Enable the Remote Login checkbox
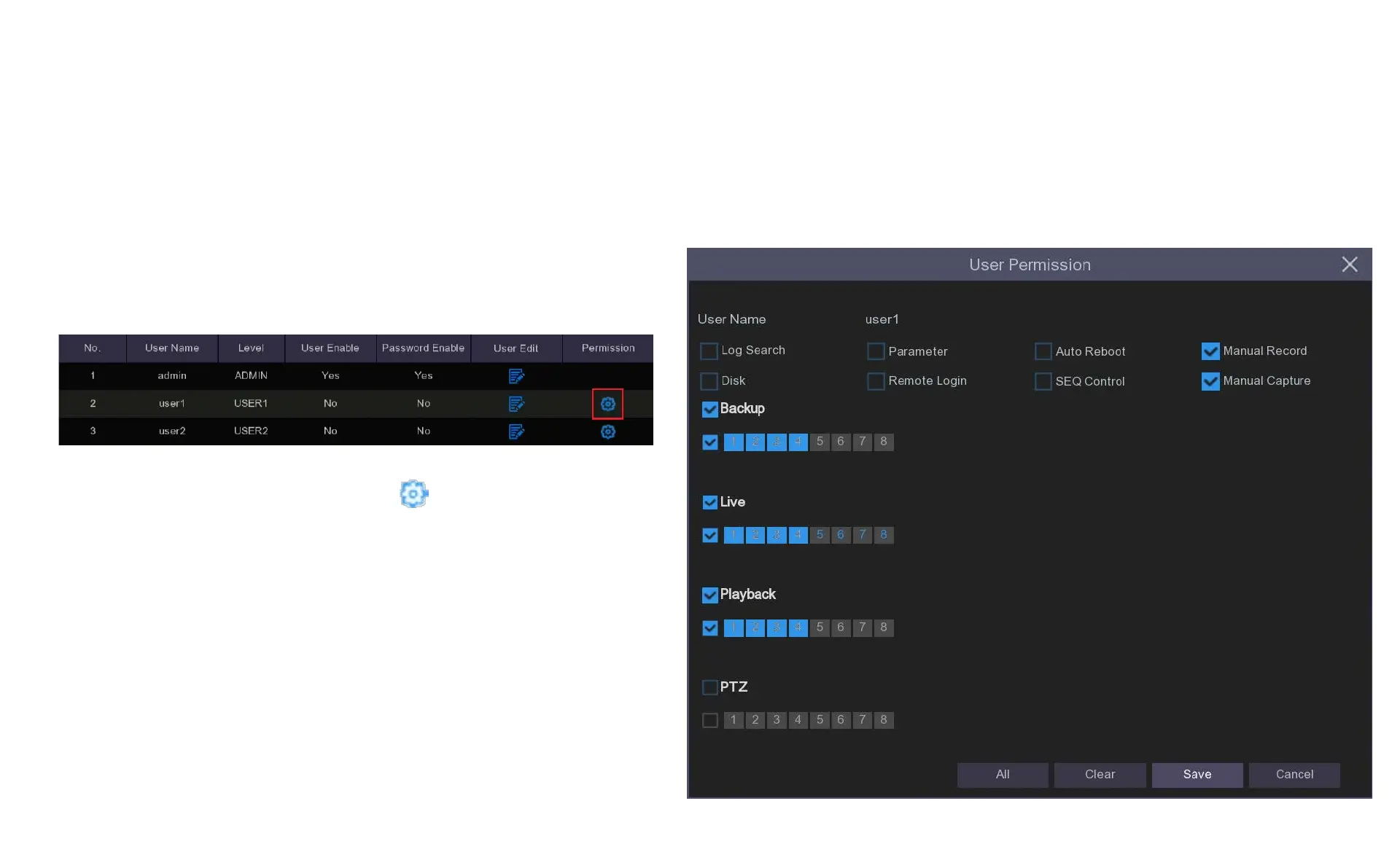The width and height of the screenshot is (1400, 868). point(876,381)
